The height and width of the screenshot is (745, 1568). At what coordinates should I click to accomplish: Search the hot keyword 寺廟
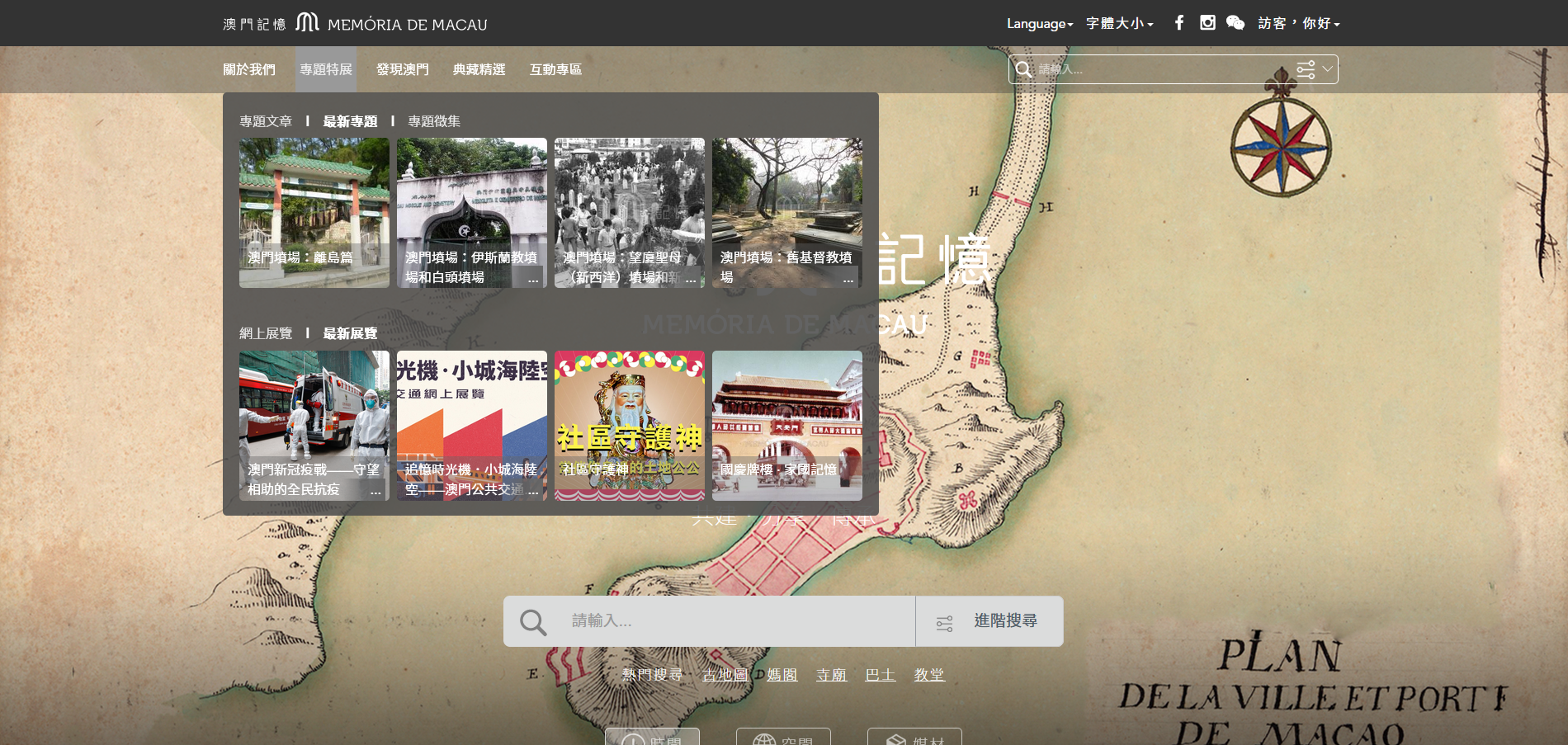coord(831,675)
